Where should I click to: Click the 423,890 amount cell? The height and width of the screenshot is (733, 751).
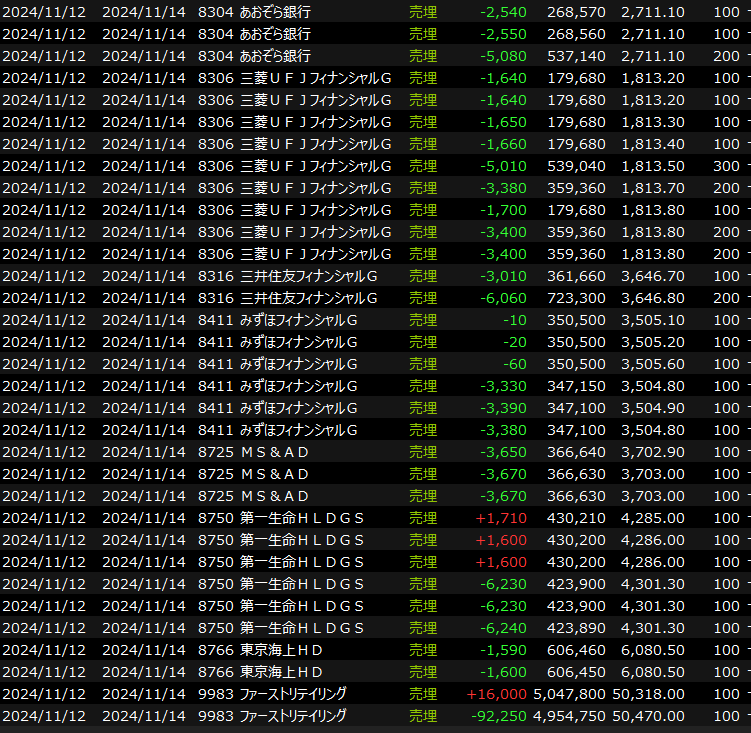575,628
